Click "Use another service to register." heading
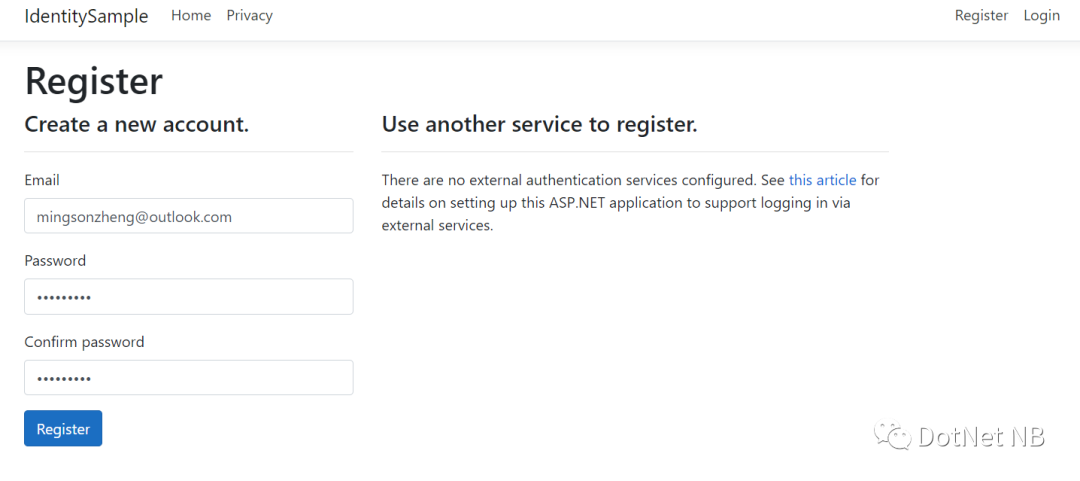1080x481 pixels. pos(539,125)
